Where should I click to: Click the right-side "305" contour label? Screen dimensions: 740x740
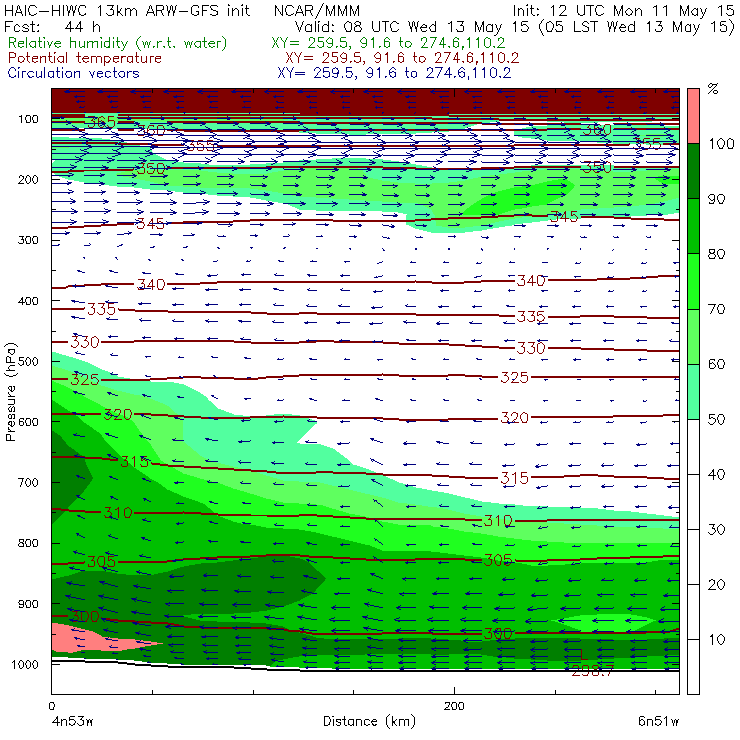tap(498, 560)
